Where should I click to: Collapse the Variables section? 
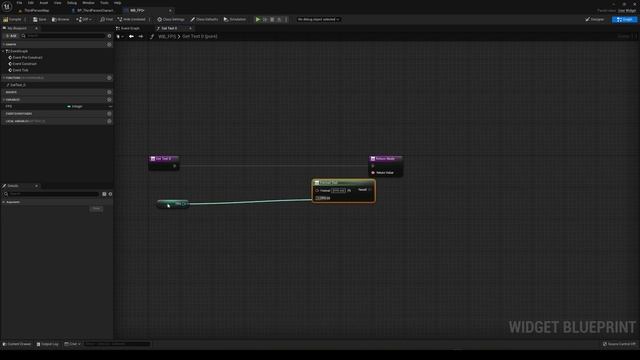[4, 100]
